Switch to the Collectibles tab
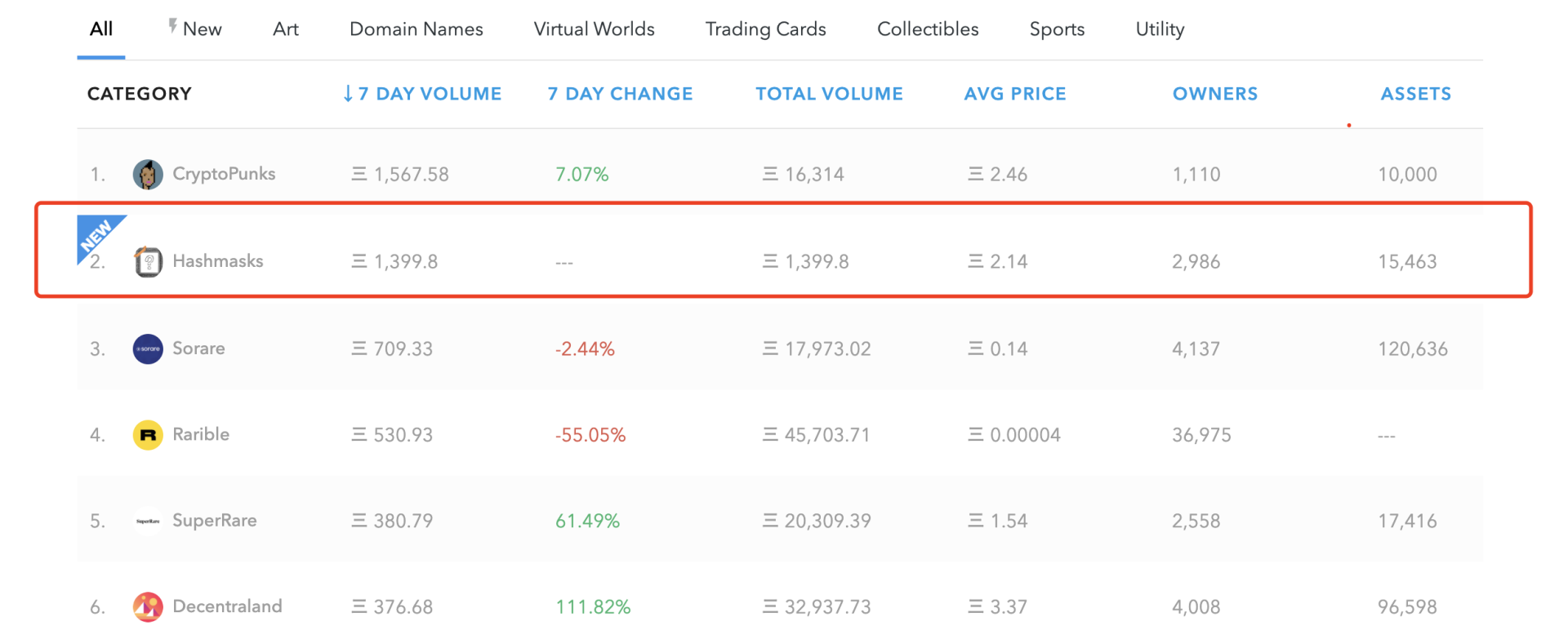Viewport: 1568px width, 635px height. [928, 29]
